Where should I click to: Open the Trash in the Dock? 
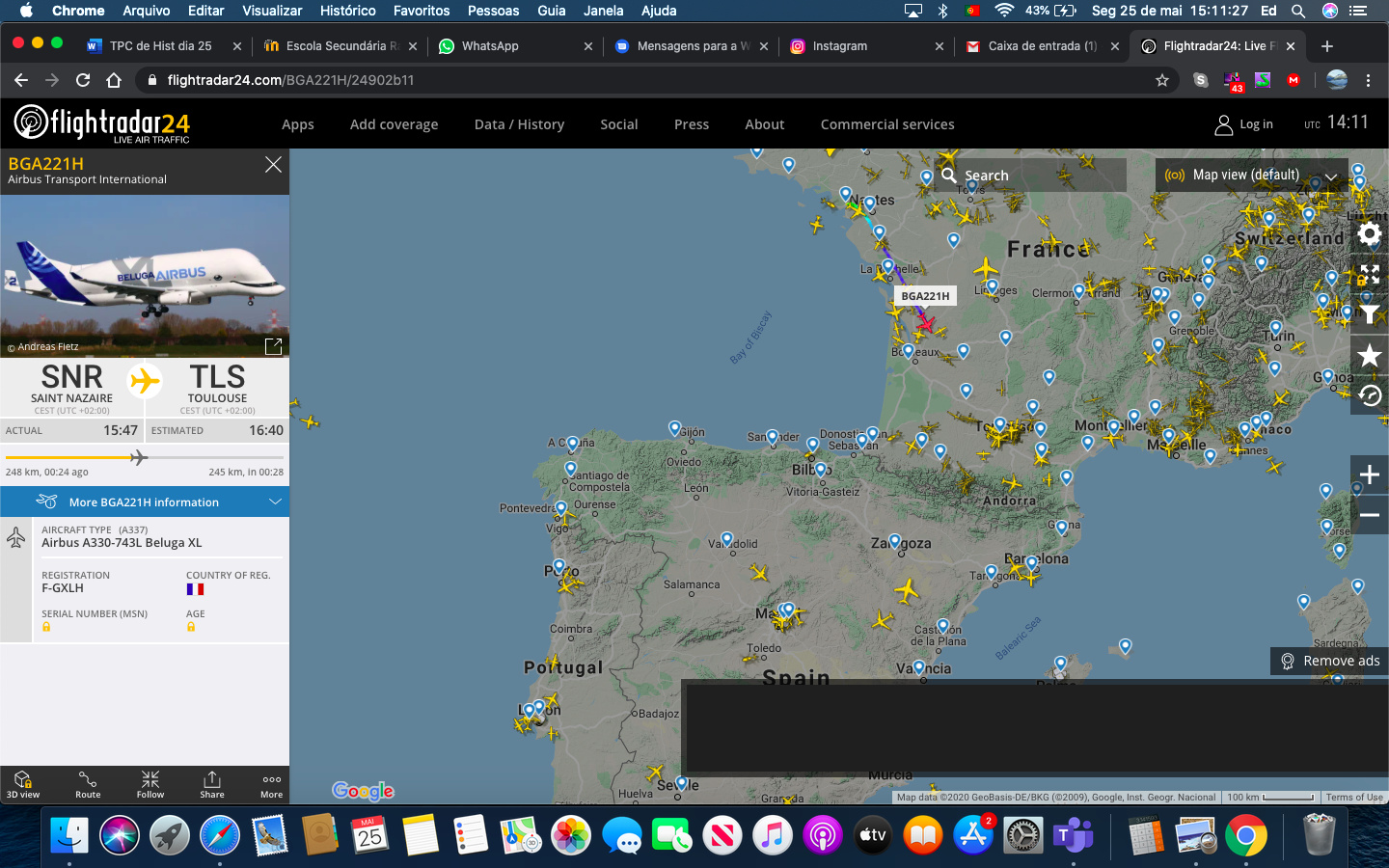pos(1319,835)
